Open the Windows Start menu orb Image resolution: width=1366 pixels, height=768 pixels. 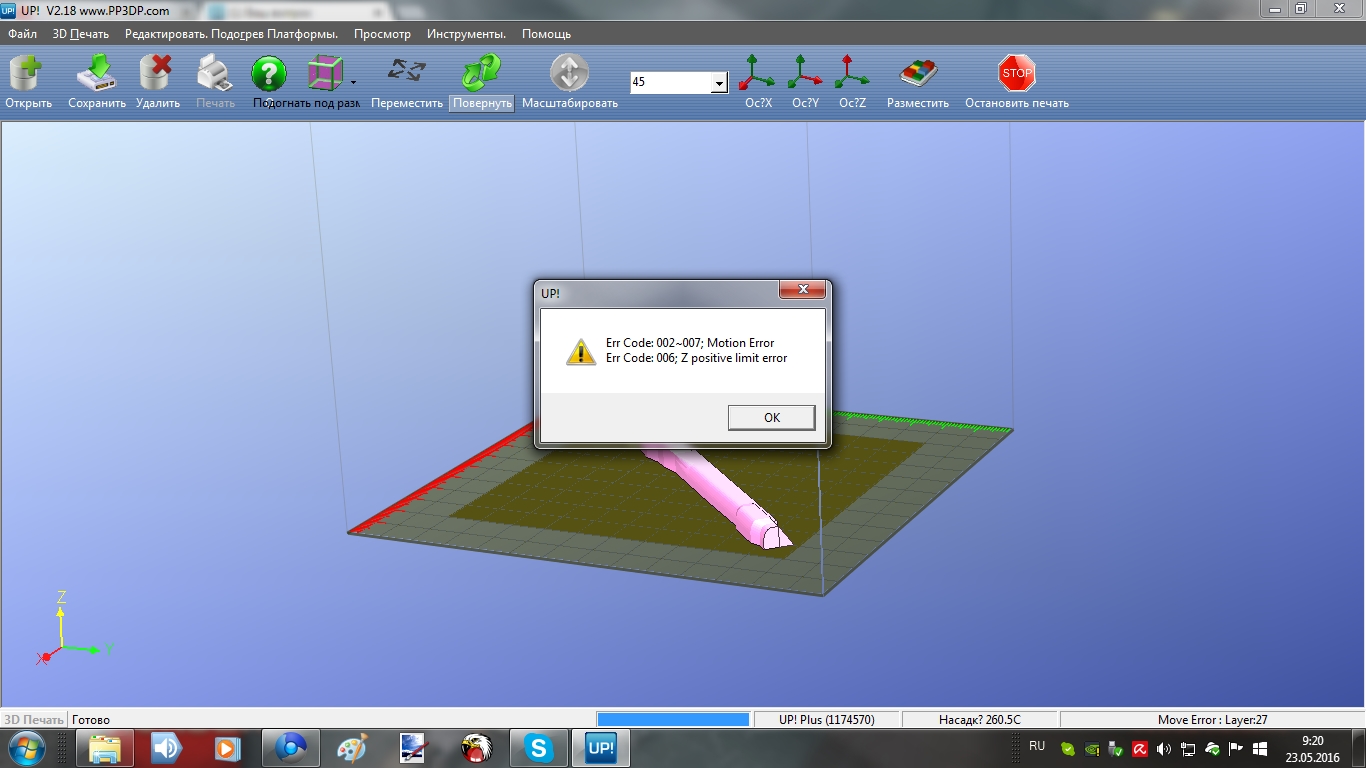coord(24,748)
